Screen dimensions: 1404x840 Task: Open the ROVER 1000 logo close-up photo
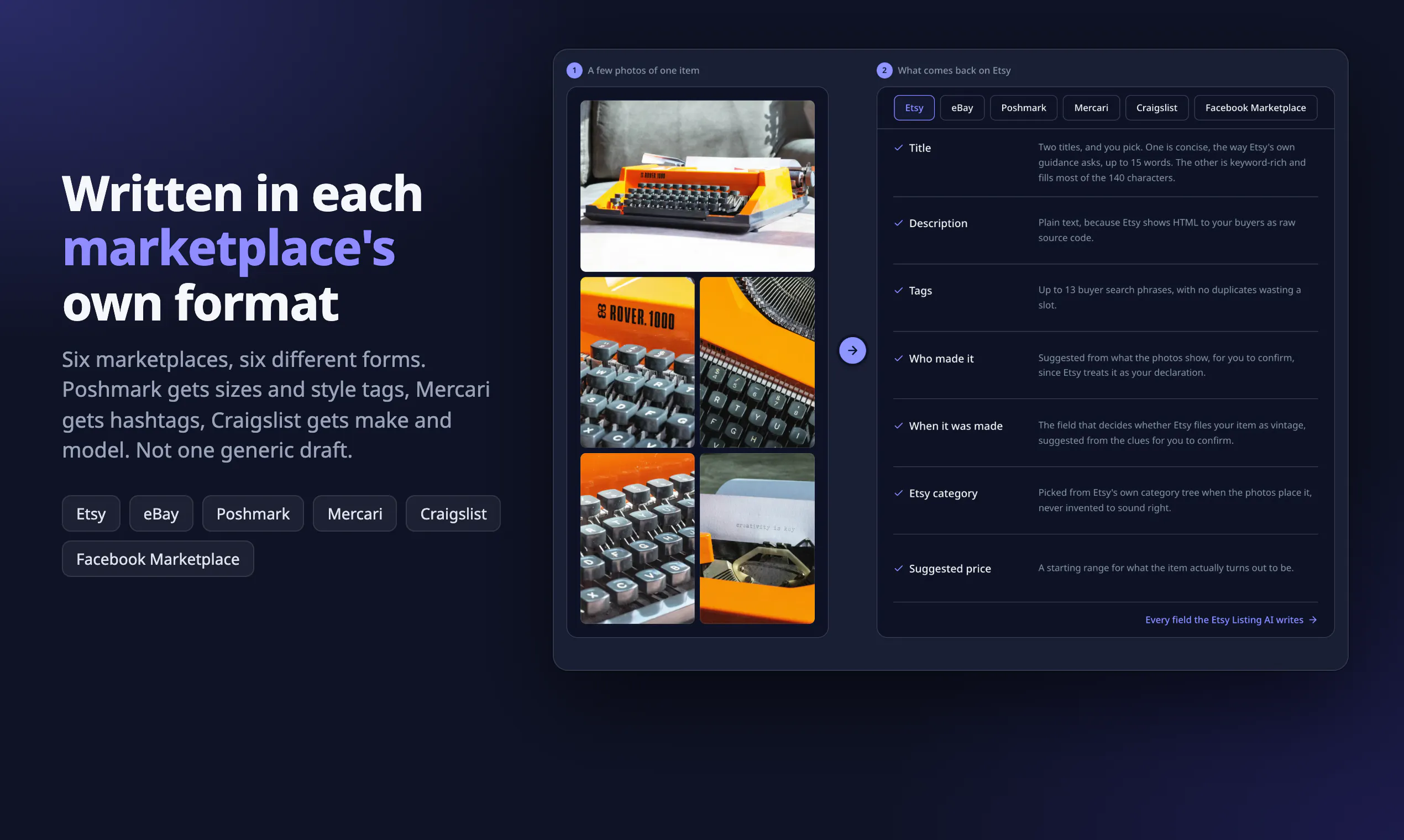coord(637,363)
